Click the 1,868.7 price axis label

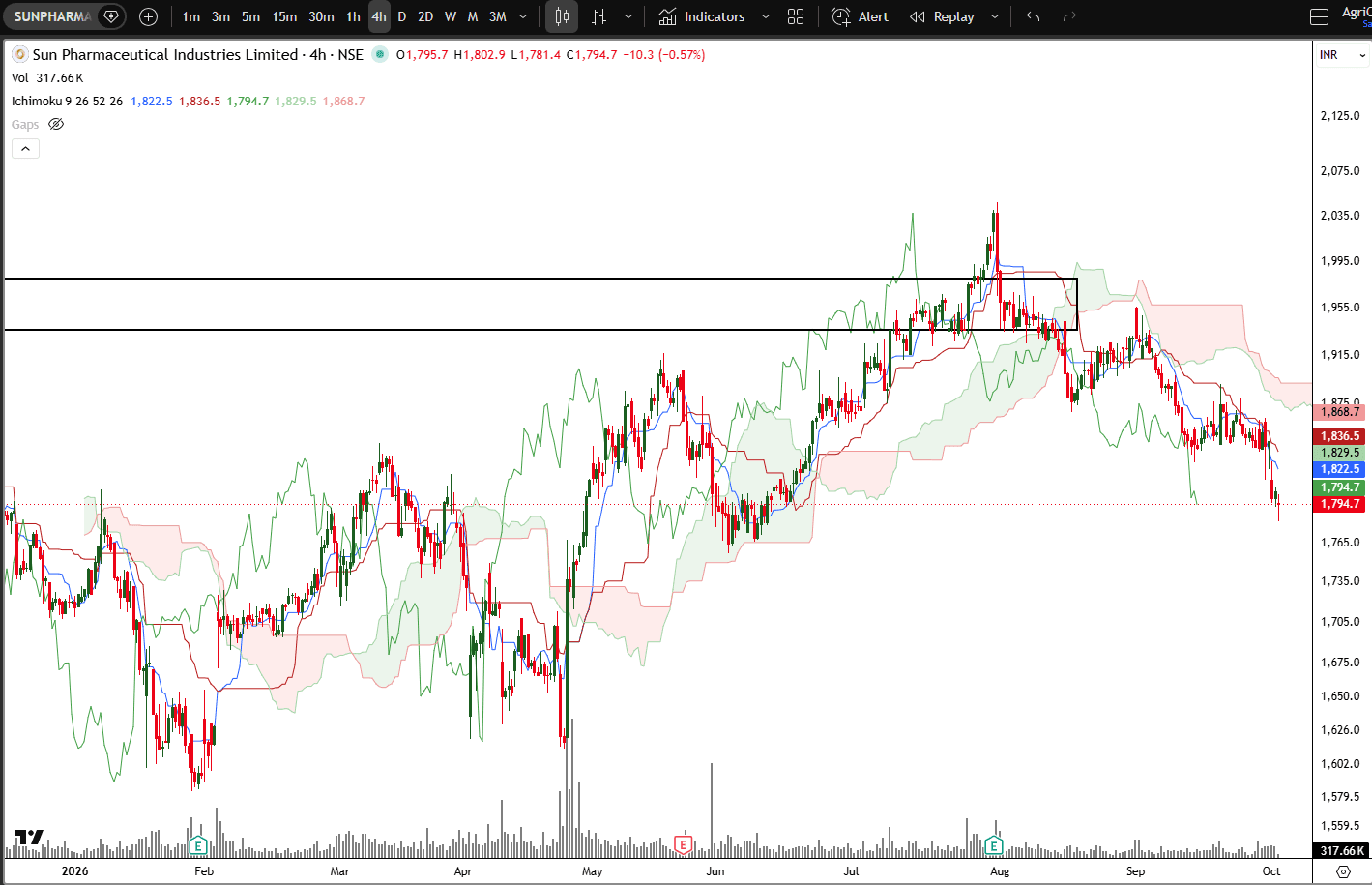click(x=1340, y=412)
